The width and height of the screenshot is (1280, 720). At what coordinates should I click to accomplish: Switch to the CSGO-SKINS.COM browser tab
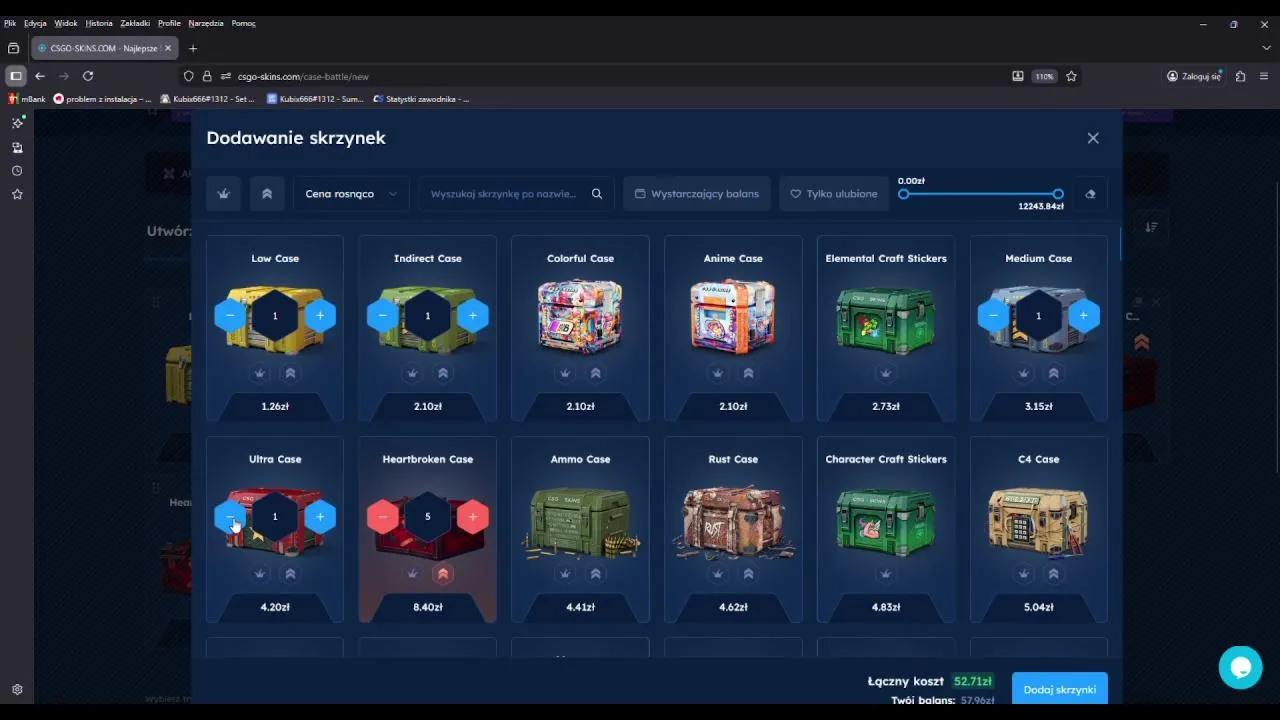click(104, 48)
